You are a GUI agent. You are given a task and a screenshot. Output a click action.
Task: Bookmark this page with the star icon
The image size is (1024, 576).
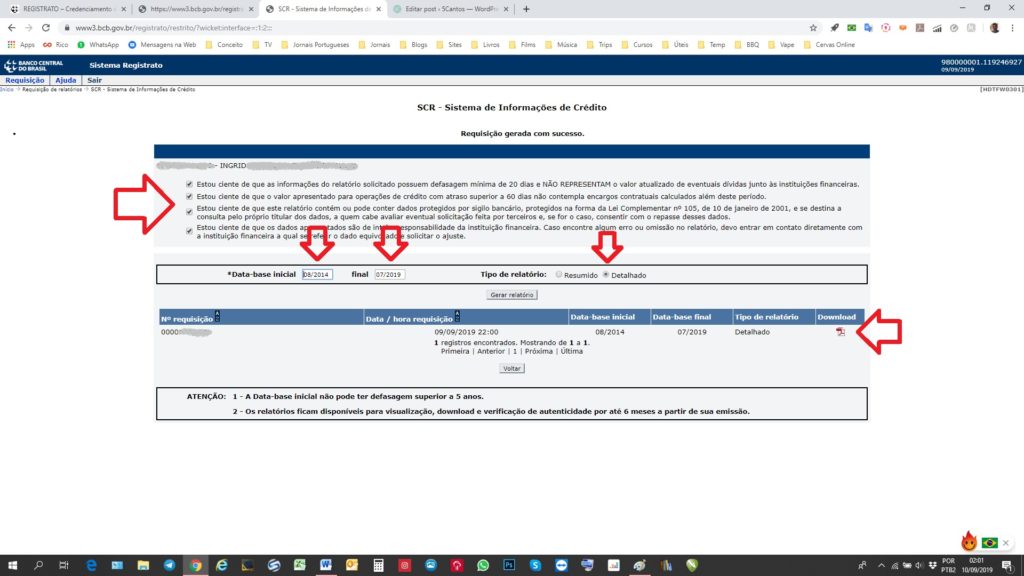pyautogui.click(x=813, y=28)
